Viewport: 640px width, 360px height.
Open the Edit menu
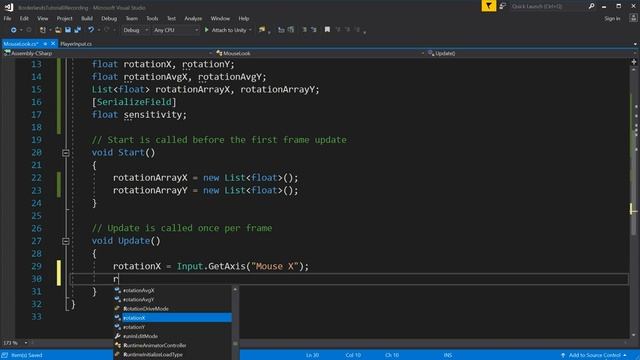[x=24, y=18]
